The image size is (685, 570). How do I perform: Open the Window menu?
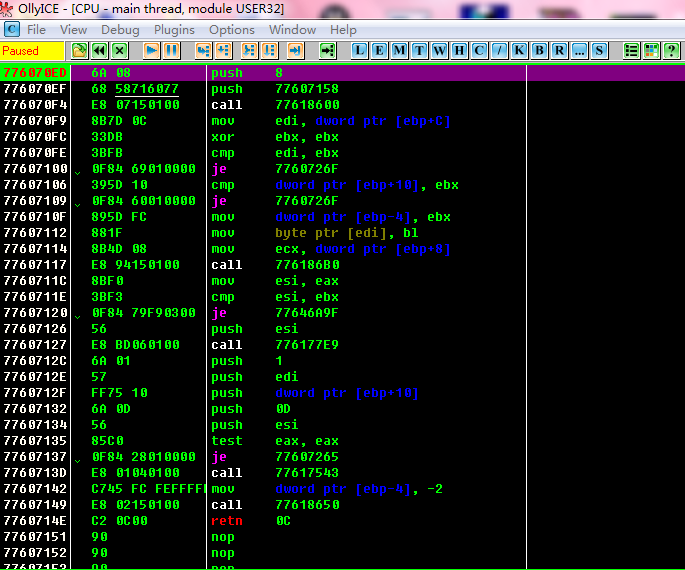(292, 30)
